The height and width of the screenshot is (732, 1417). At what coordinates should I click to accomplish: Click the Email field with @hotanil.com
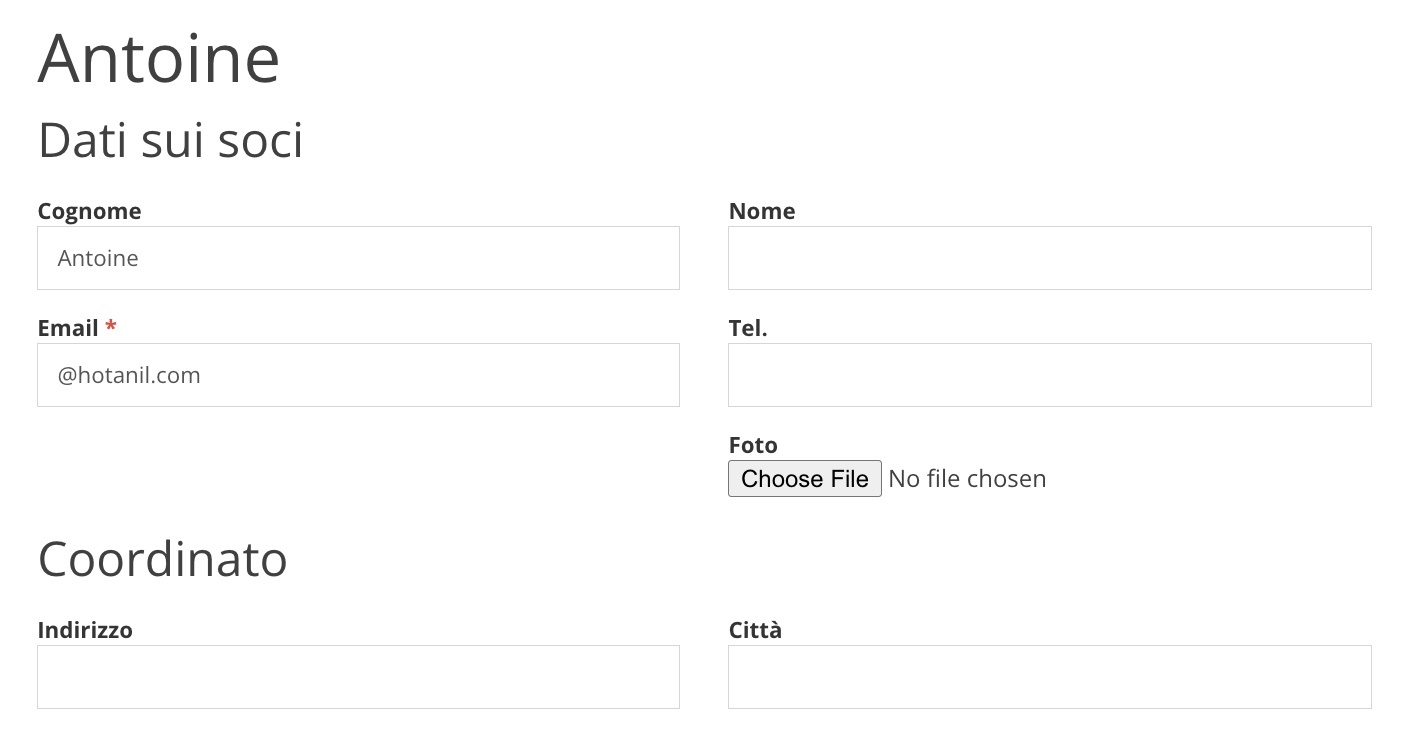coord(358,375)
